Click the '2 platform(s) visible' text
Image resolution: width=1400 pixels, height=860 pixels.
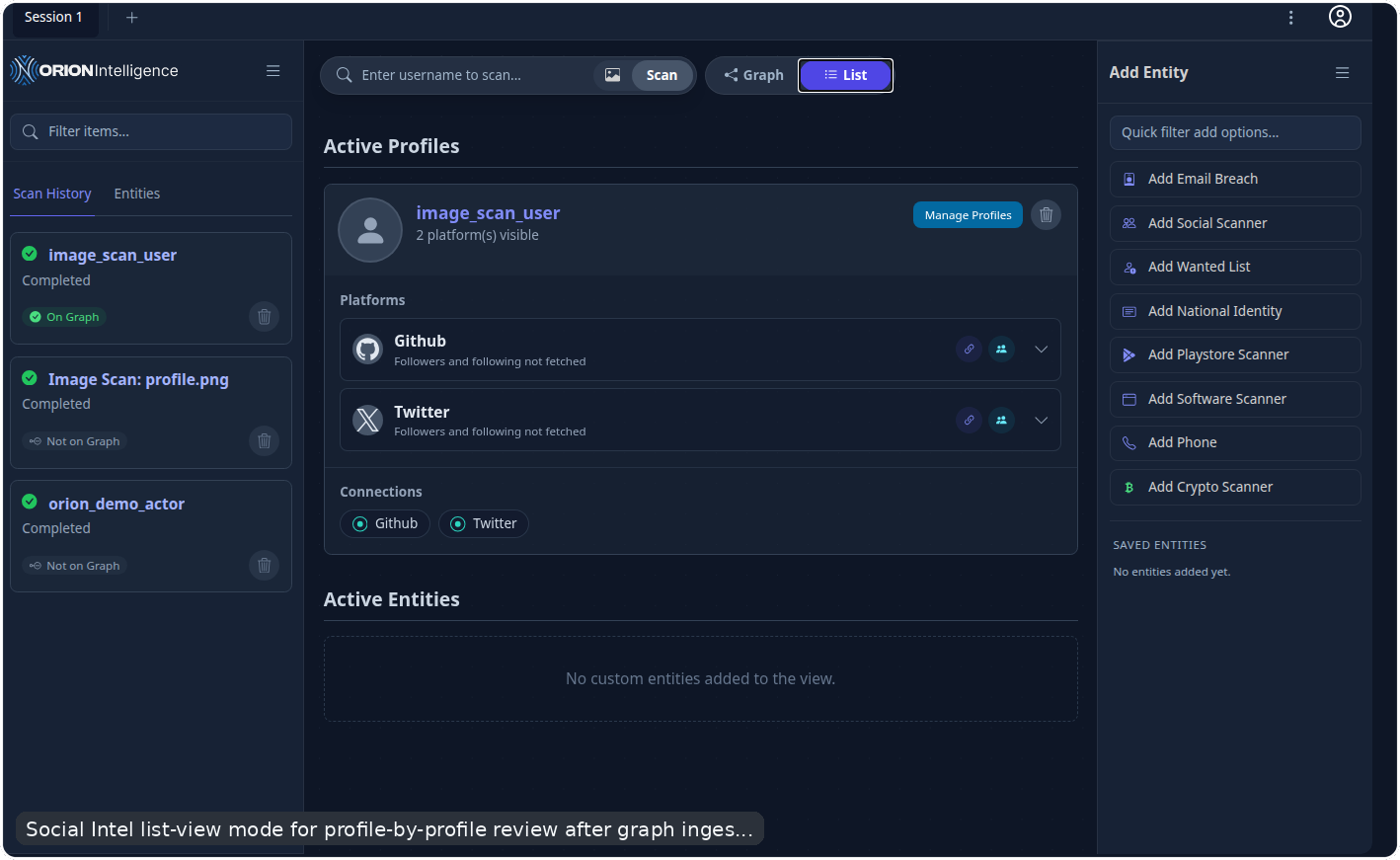[x=478, y=235]
